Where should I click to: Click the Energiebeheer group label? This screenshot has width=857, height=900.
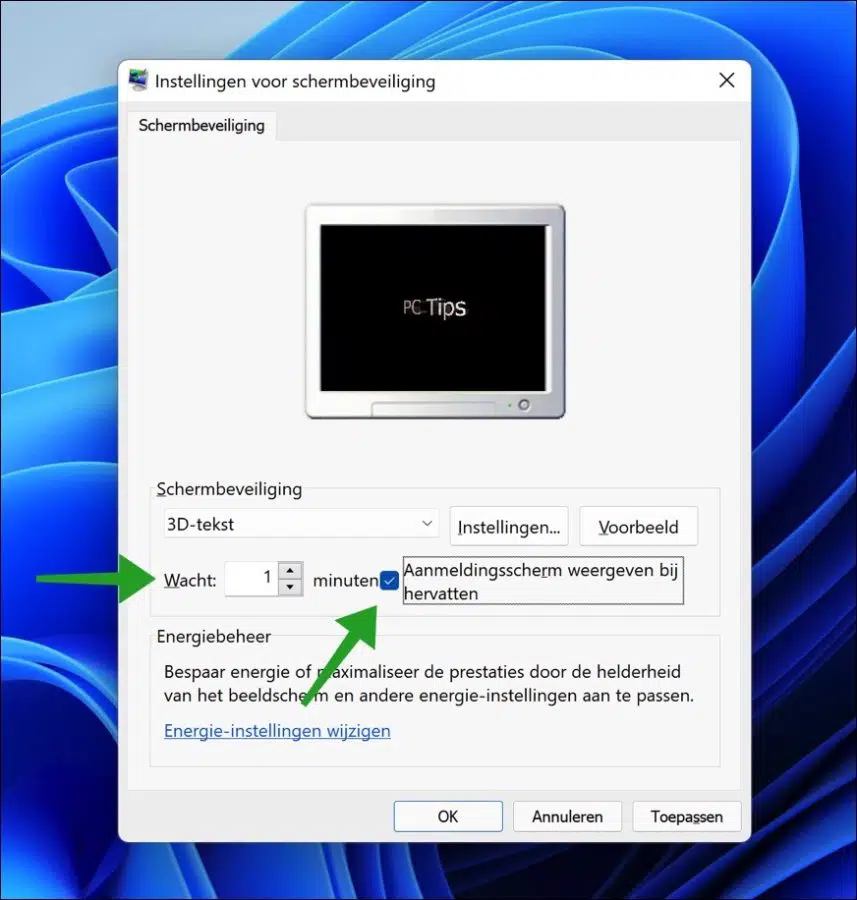(214, 637)
